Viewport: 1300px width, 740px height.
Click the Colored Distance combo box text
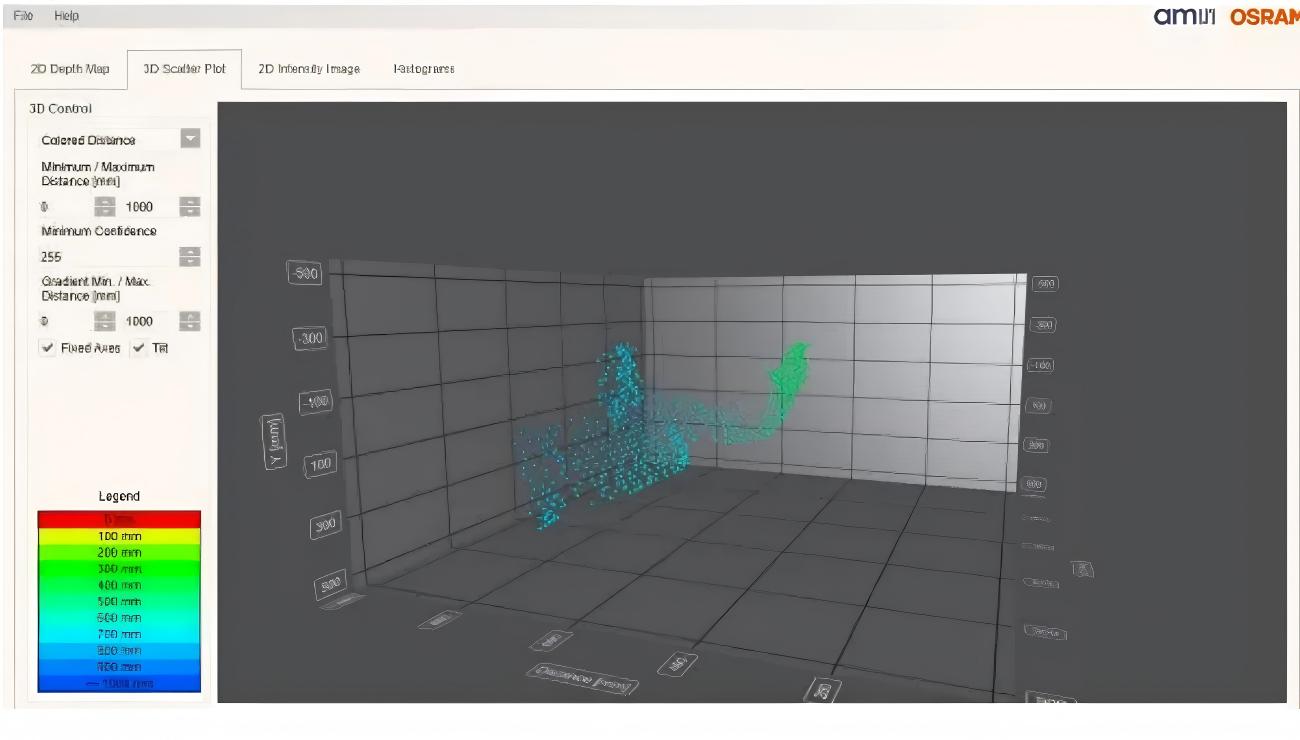[x=88, y=140]
